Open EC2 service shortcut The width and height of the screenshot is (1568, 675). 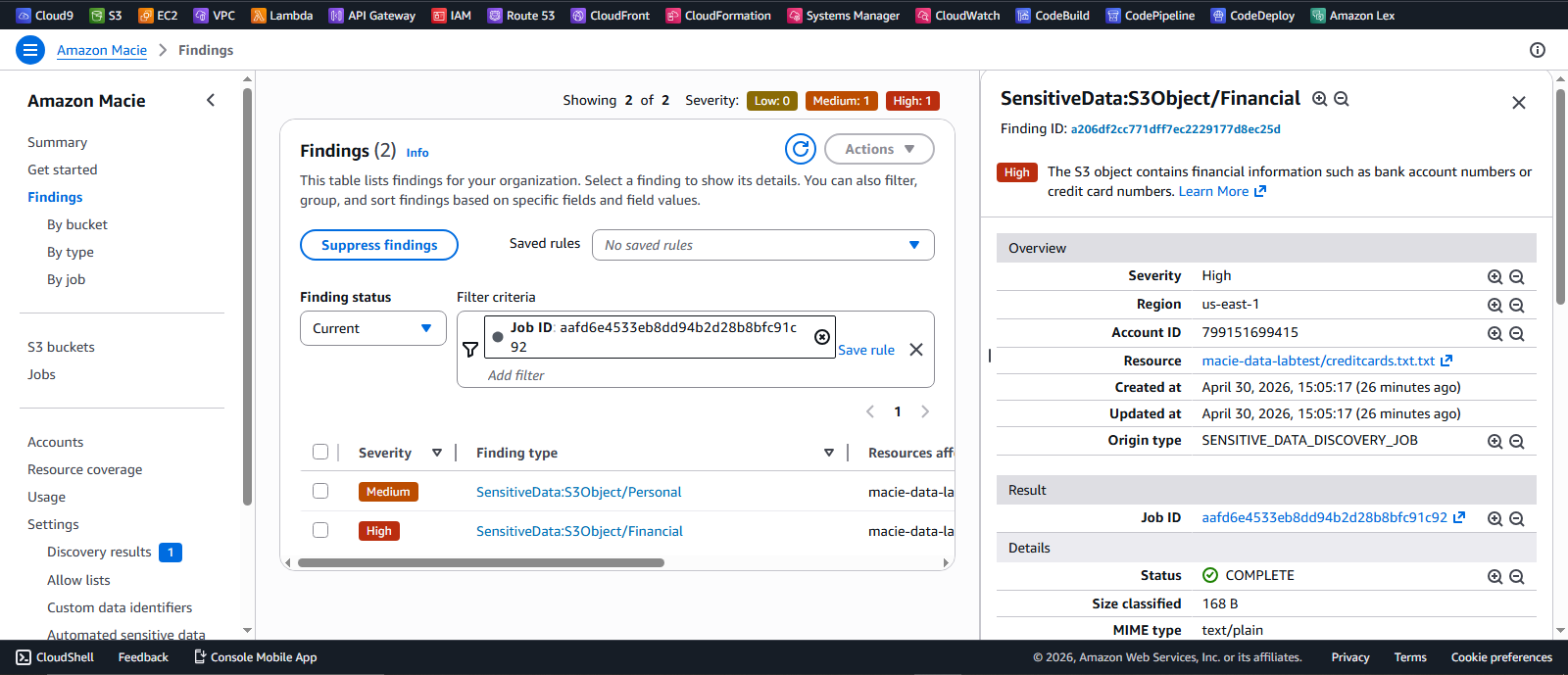(x=158, y=15)
